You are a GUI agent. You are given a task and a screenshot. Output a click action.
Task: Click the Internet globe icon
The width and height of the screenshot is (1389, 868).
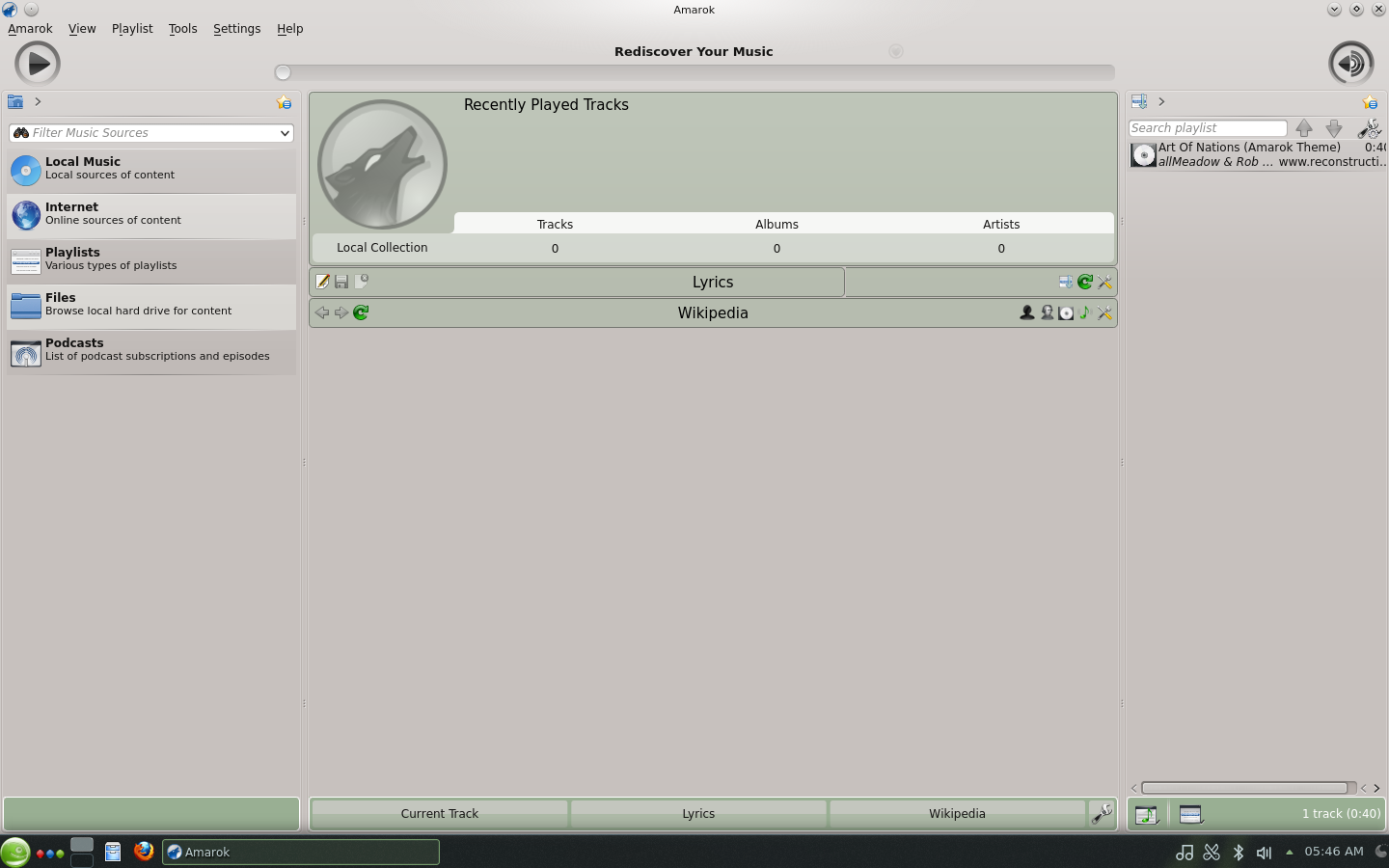click(26, 215)
